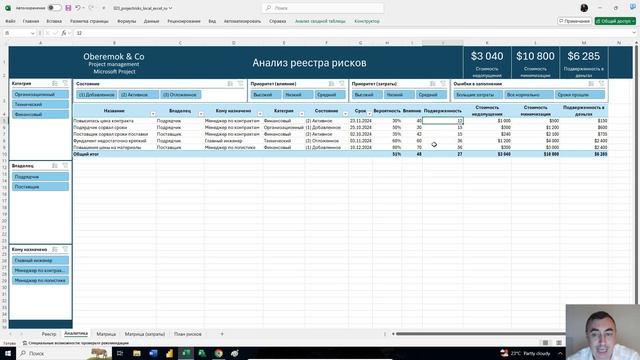Open the Справка ribbon tab

pyautogui.click(x=278, y=21)
